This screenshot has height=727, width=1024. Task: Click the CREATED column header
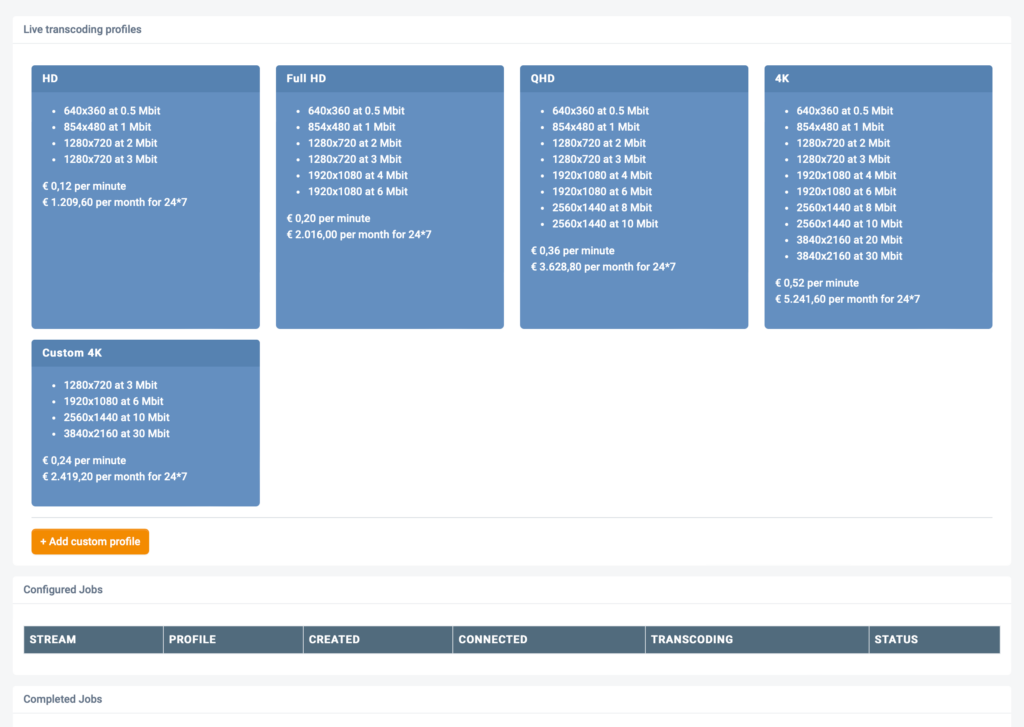click(334, 639)
